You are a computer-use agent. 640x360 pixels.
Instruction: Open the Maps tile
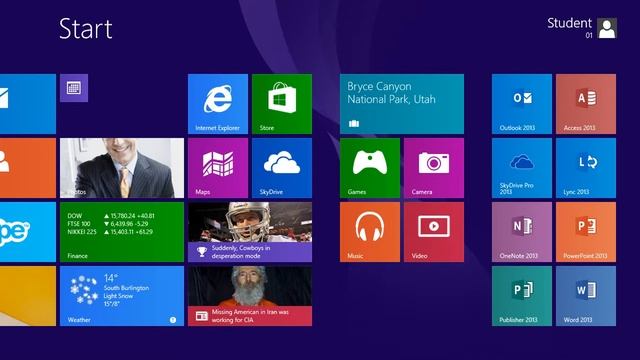click(218, 168)
